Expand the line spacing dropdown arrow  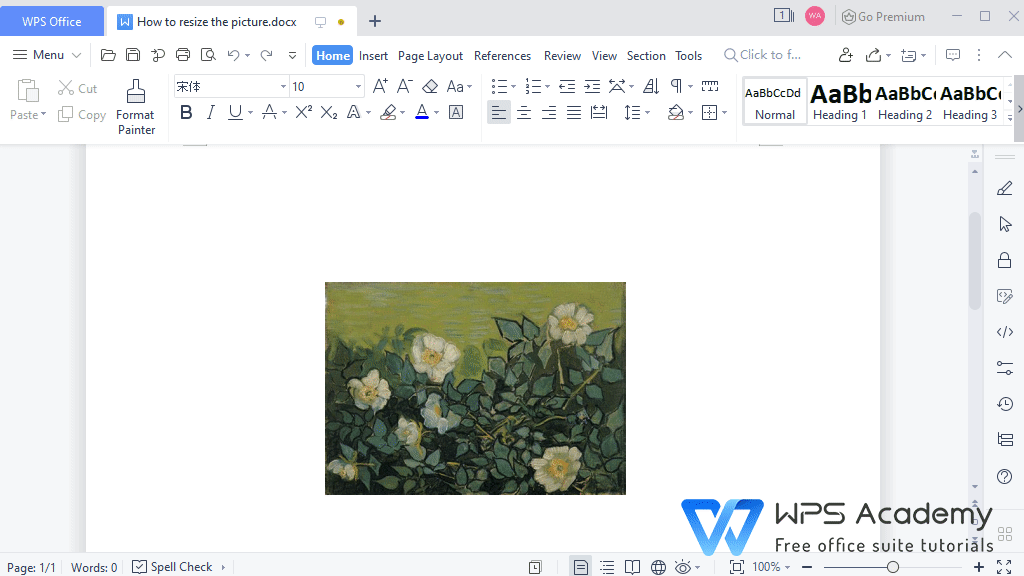[647, 113]
